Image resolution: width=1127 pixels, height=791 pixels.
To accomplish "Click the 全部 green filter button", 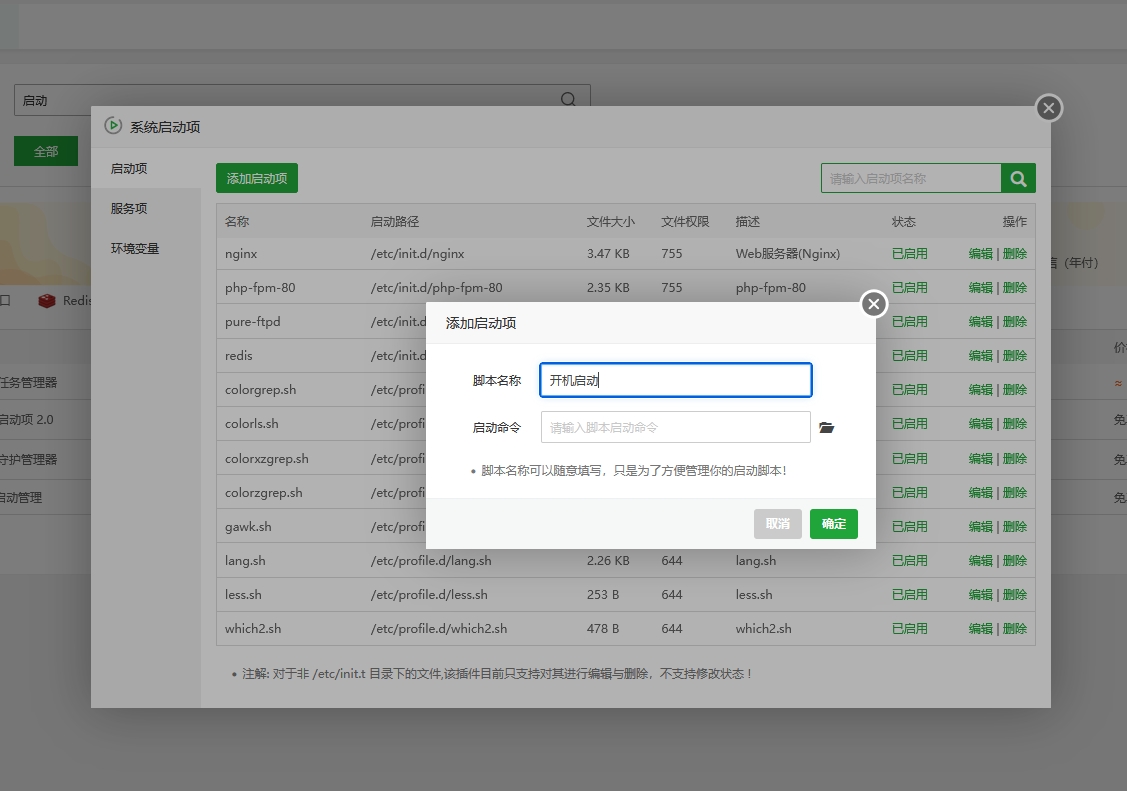I will click(x=46, y=151).
